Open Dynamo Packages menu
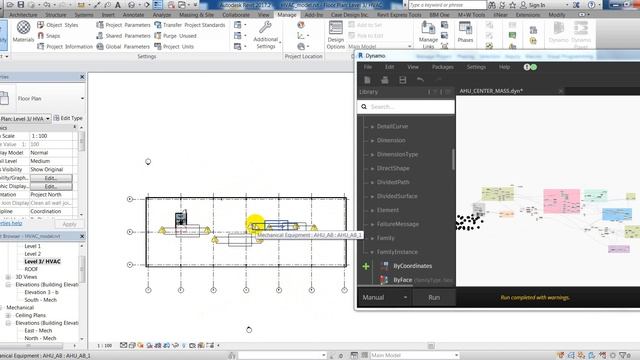This screenshot has height=360, width=640. pyautogui.click(x=442, y=67)
